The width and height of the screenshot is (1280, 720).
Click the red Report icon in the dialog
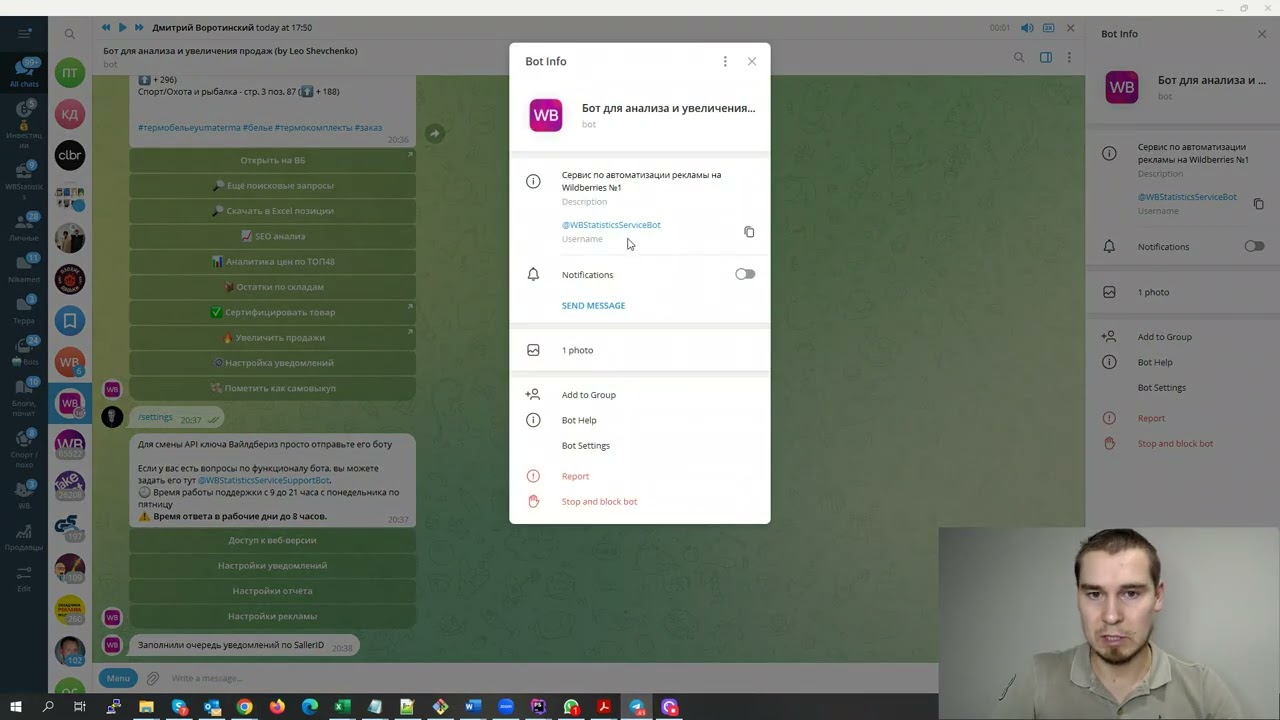point(533,476)
